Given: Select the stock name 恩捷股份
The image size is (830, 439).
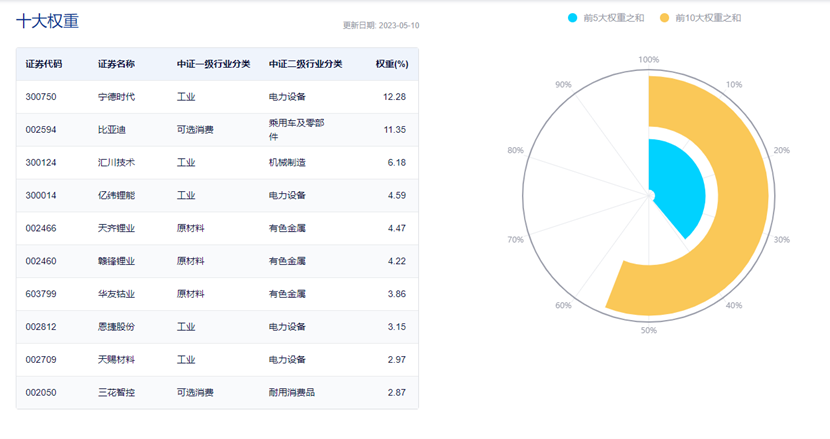Looking at the screenshot, I should [x=116, y=327].
